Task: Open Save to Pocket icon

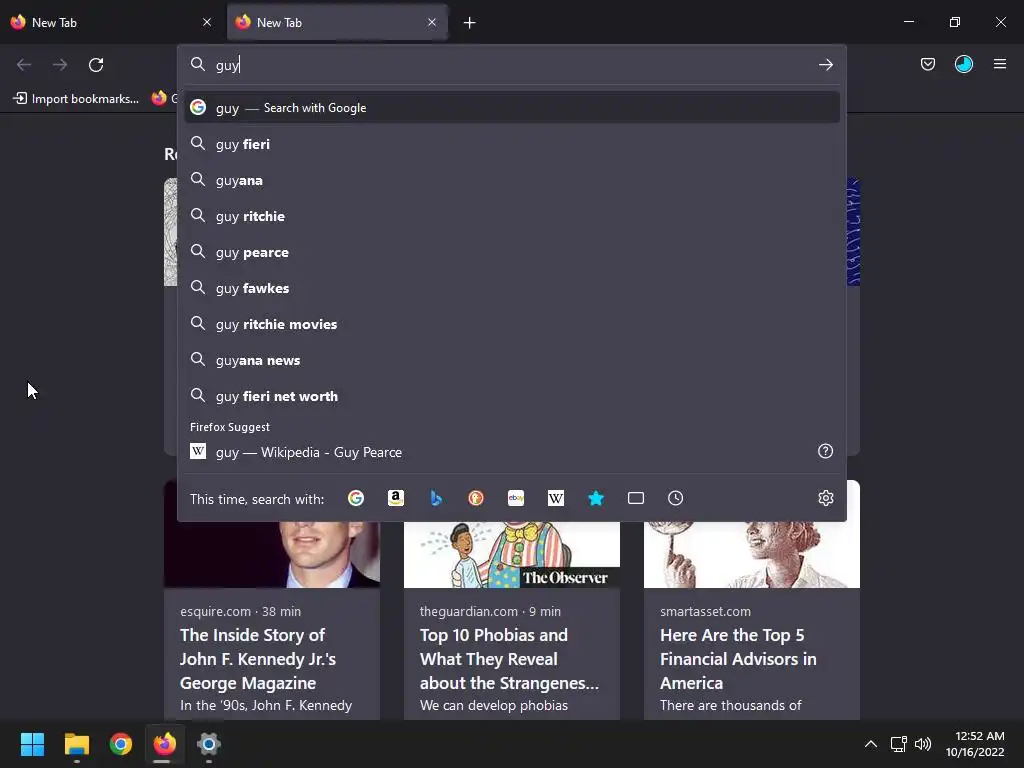Action: (927, 64)
